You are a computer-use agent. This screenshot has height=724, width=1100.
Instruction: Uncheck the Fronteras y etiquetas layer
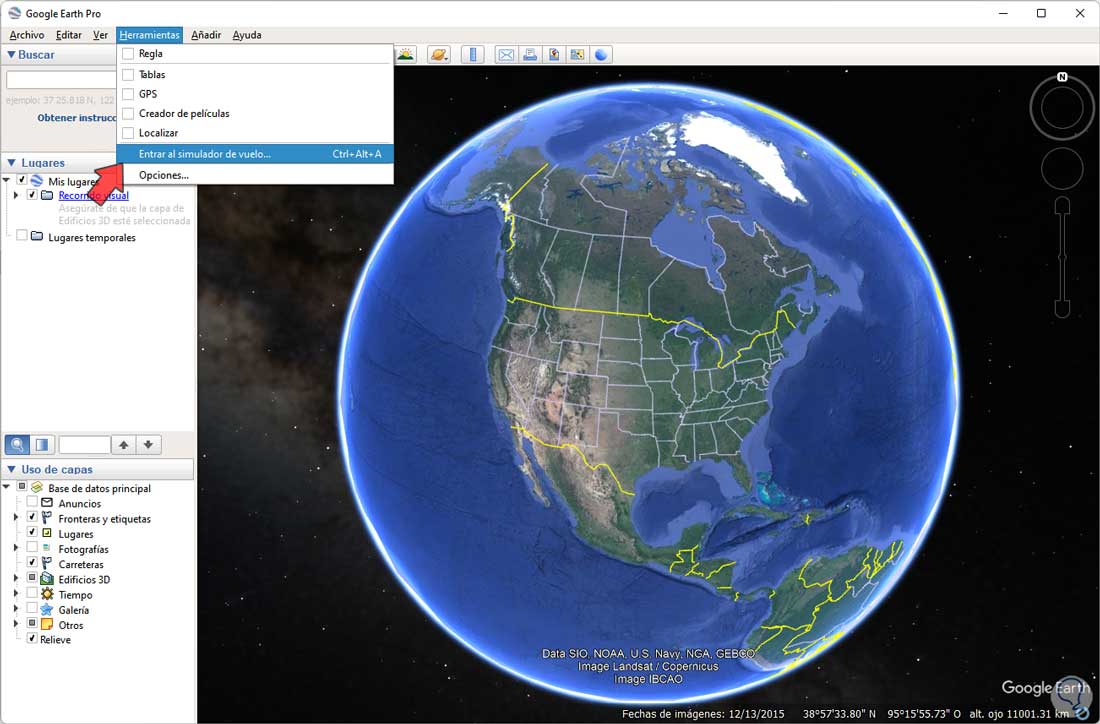coord(32,518)
